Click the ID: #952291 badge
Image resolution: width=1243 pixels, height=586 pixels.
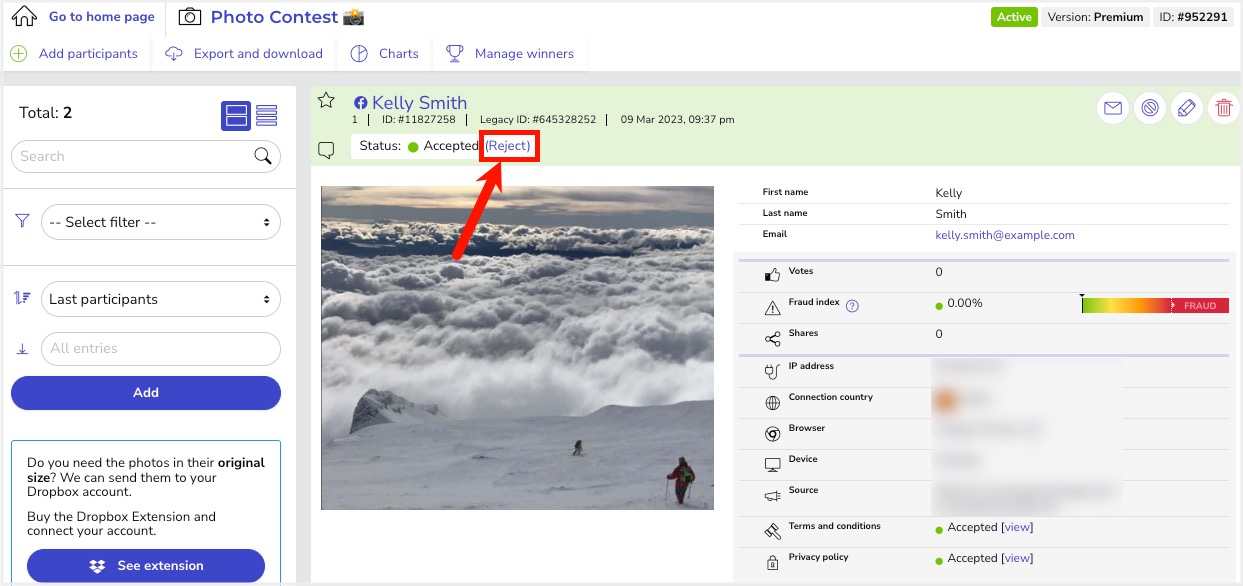(x=1194, y=17)
